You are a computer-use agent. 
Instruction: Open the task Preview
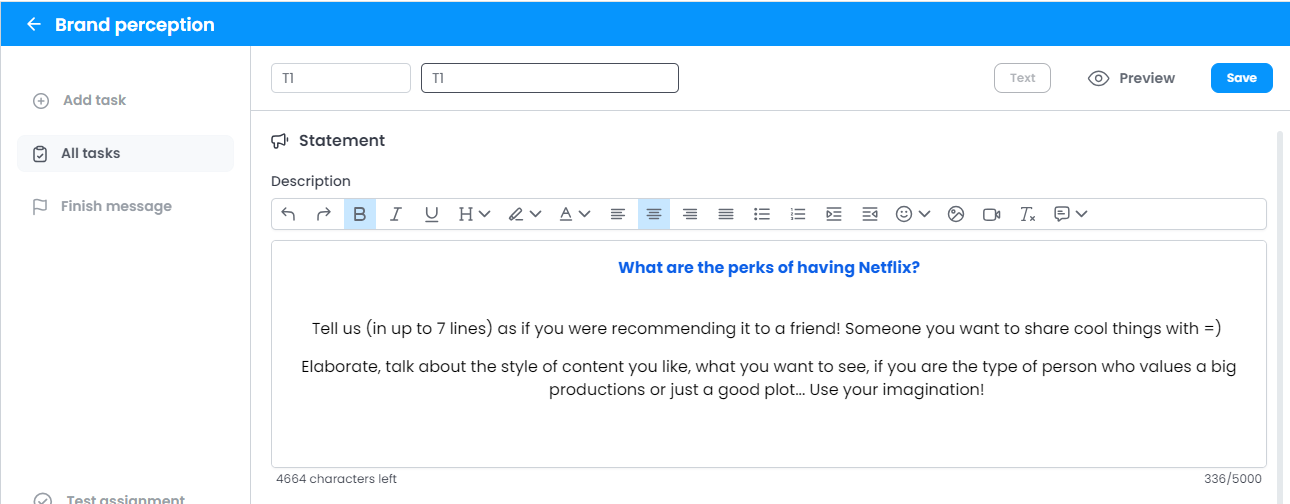pos(1132,78)
